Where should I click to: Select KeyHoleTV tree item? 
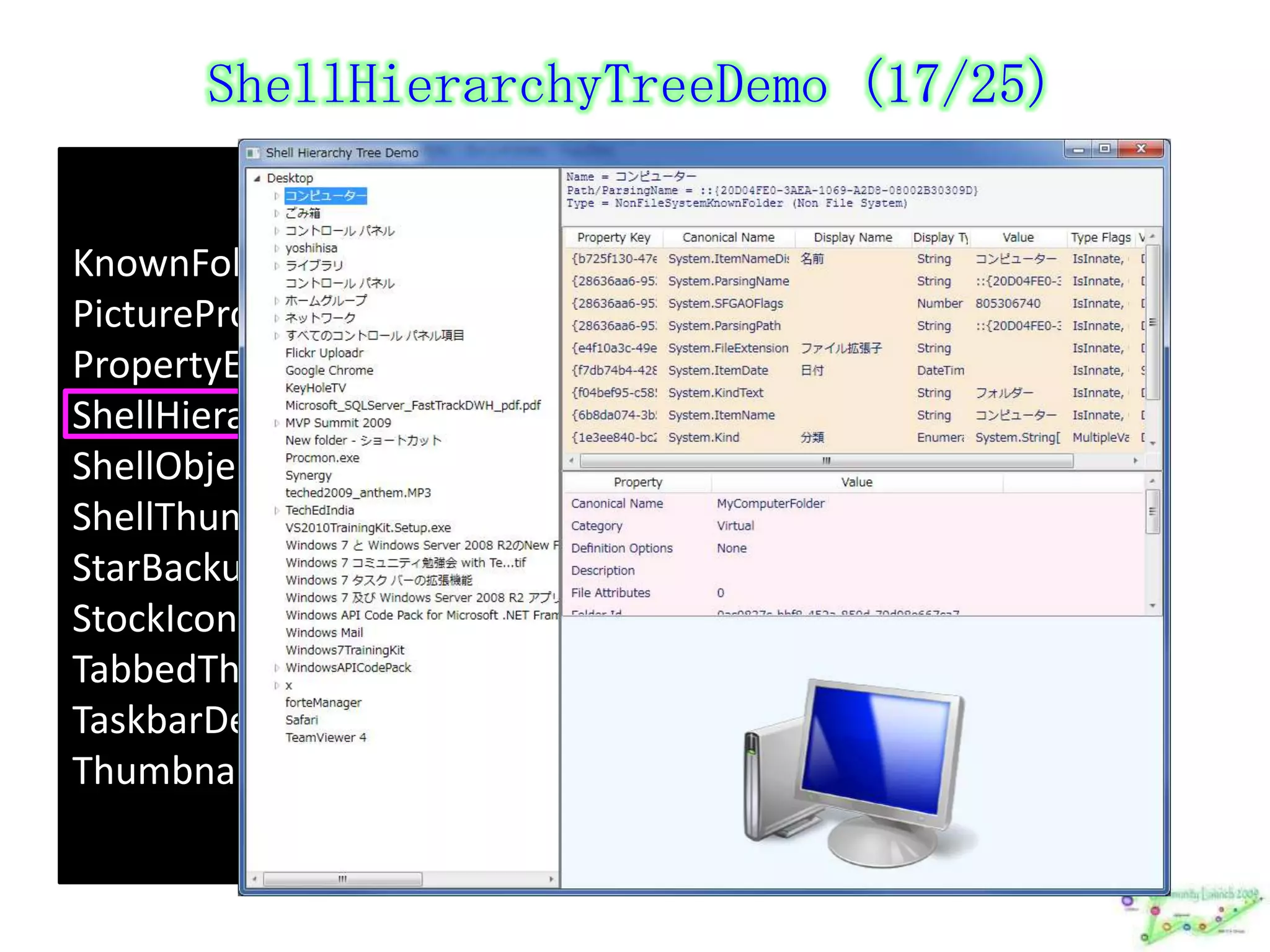[316, 388]
